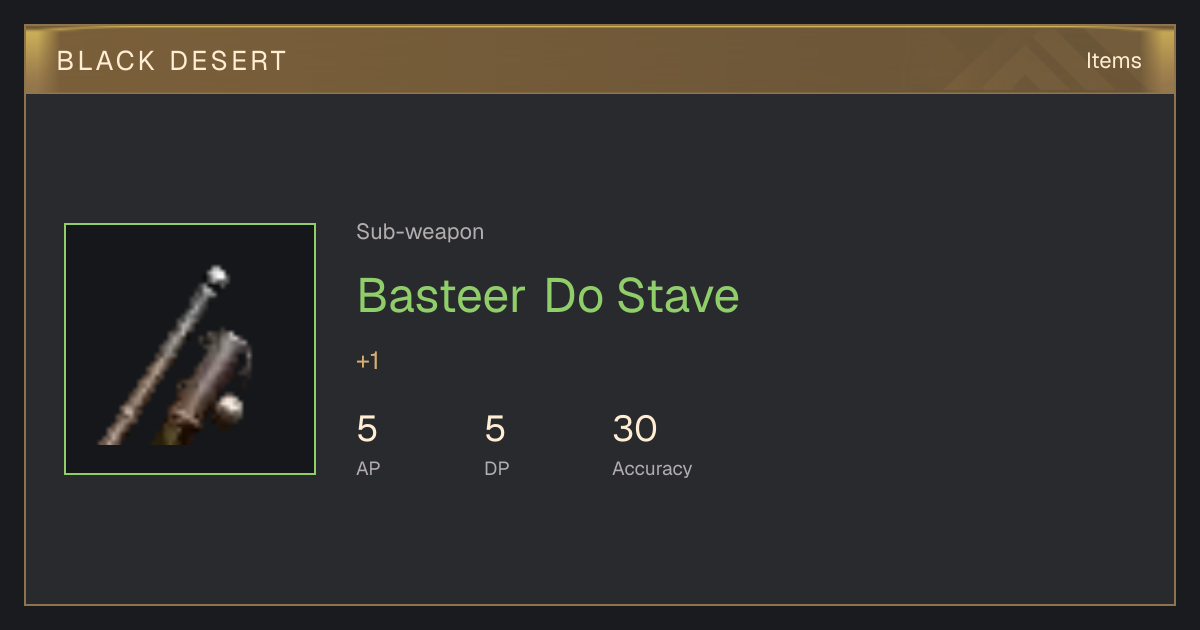The width and height of the screenshot is (1200, 630).
Task: Click the short ornament piece in item image
Action: pos(206,385)
